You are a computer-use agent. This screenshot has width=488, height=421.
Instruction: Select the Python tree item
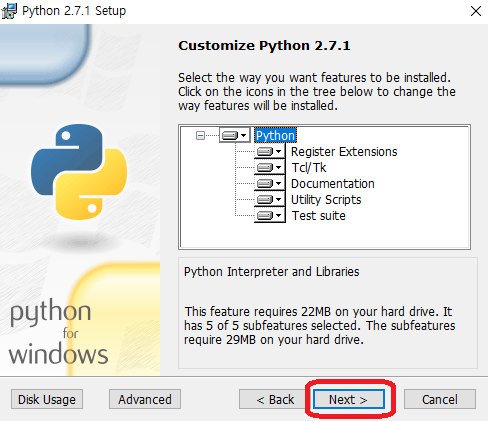[275, 136]
